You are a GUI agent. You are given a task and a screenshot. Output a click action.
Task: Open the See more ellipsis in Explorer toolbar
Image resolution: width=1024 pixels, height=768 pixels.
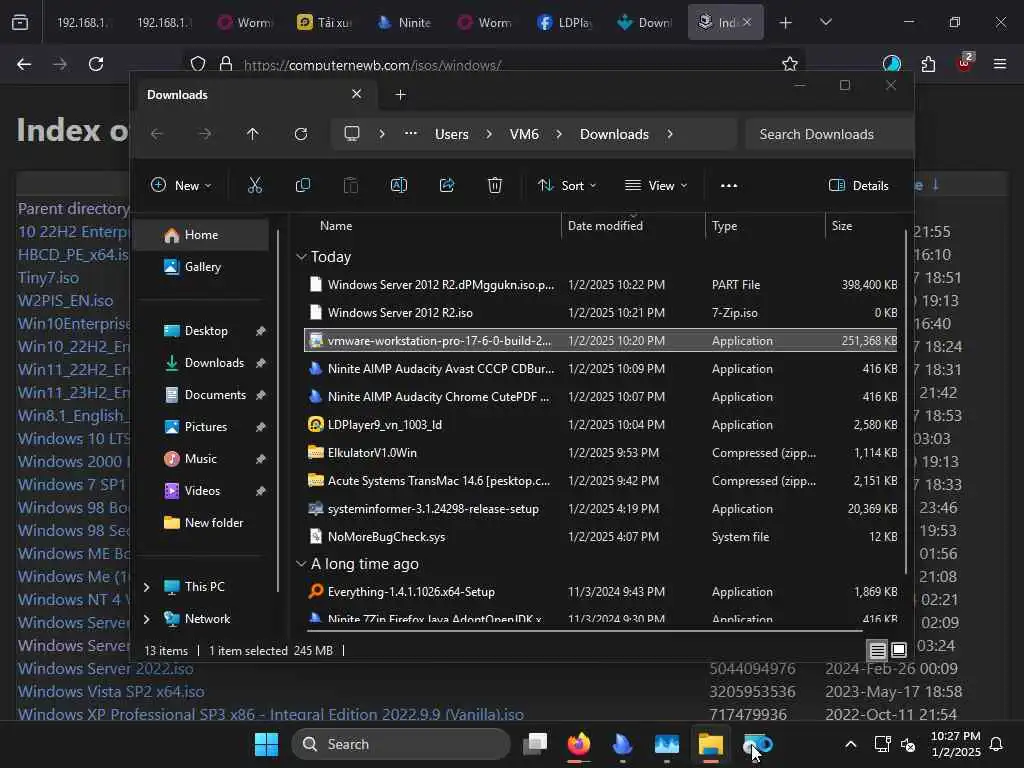[729, 185]
